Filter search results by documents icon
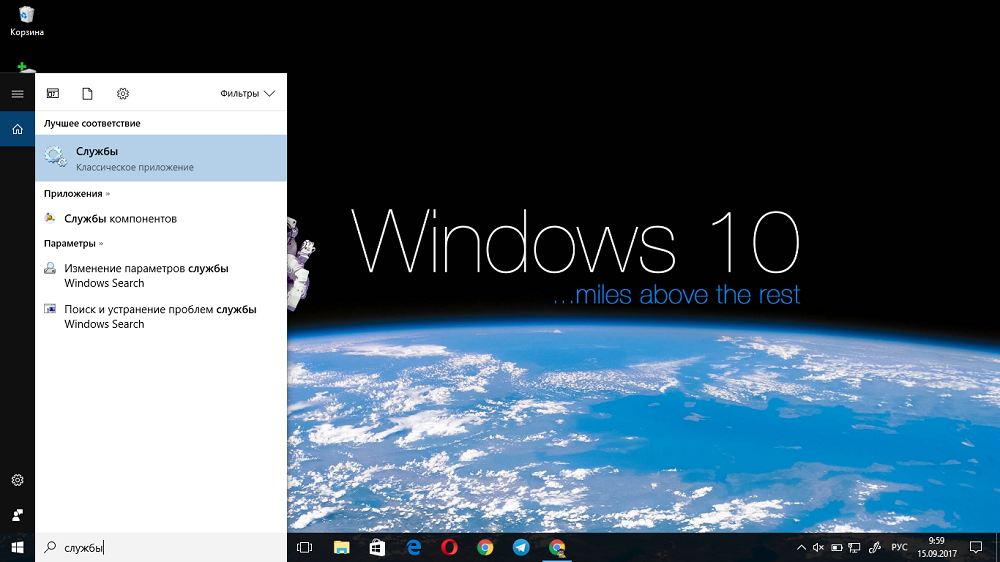Viewport: 1000px width, 562px height. click(87, 94)
